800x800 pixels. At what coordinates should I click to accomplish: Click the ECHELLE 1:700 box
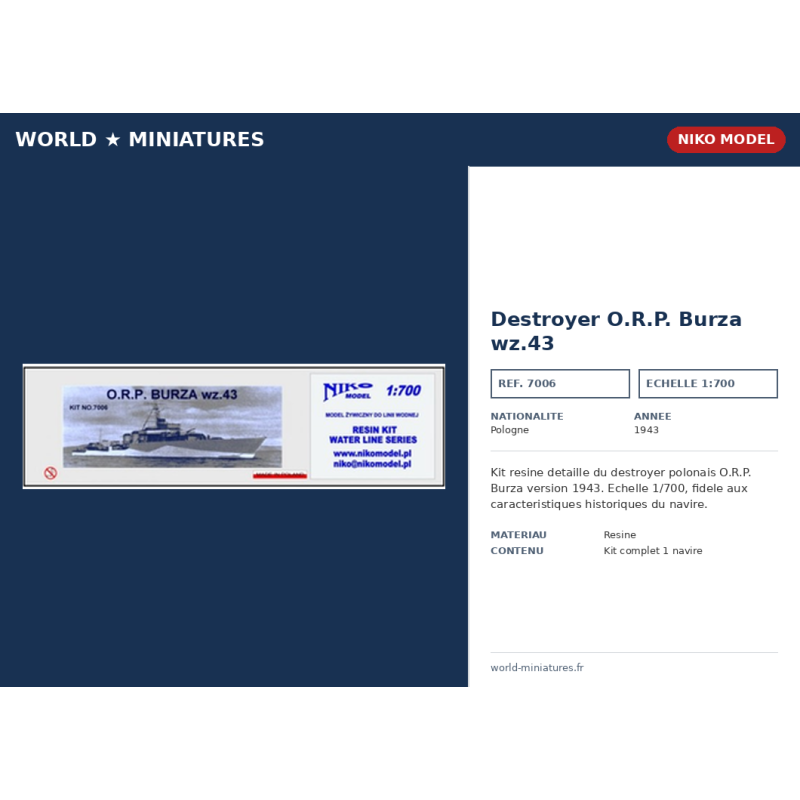click(708, 383)
